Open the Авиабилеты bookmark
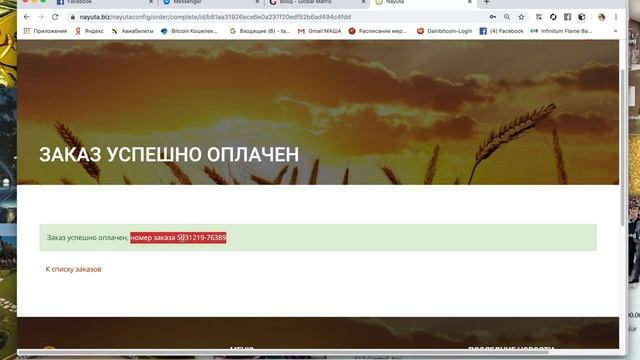 [x=133, y=31]
